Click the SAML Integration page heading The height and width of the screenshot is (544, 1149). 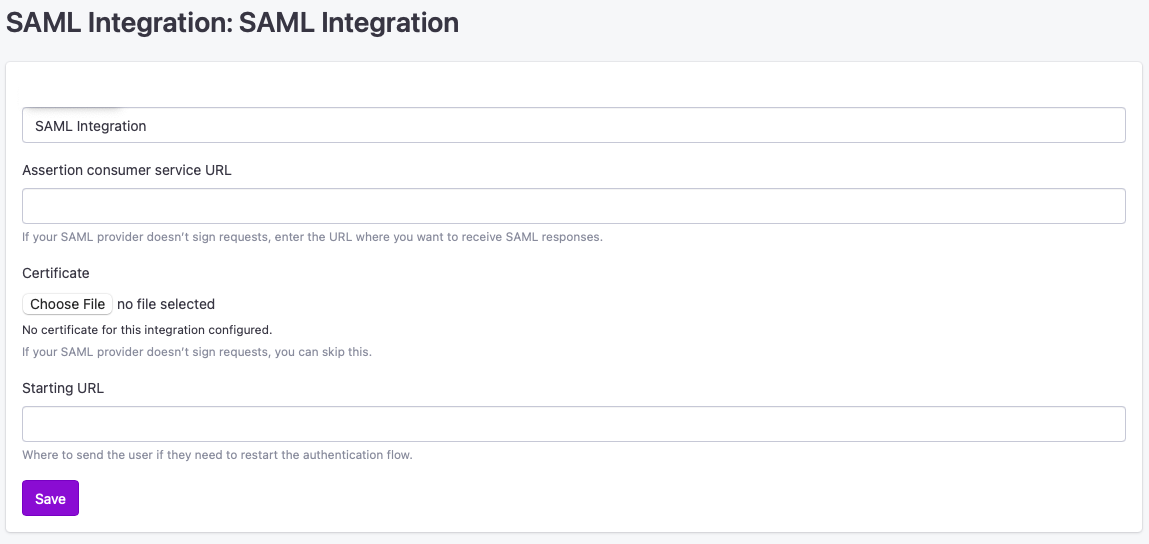pos(232,23)
